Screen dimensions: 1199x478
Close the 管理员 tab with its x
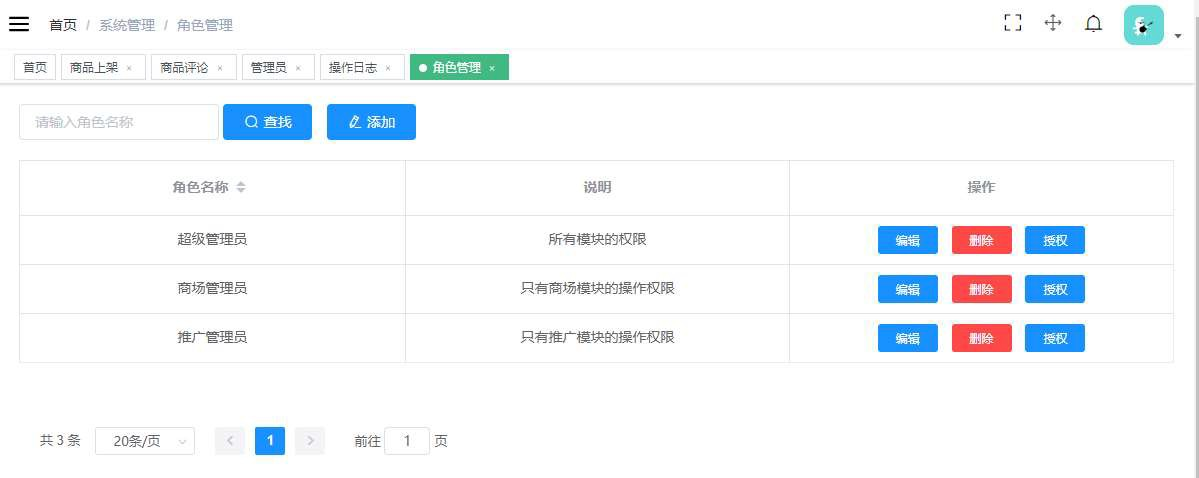297,68
